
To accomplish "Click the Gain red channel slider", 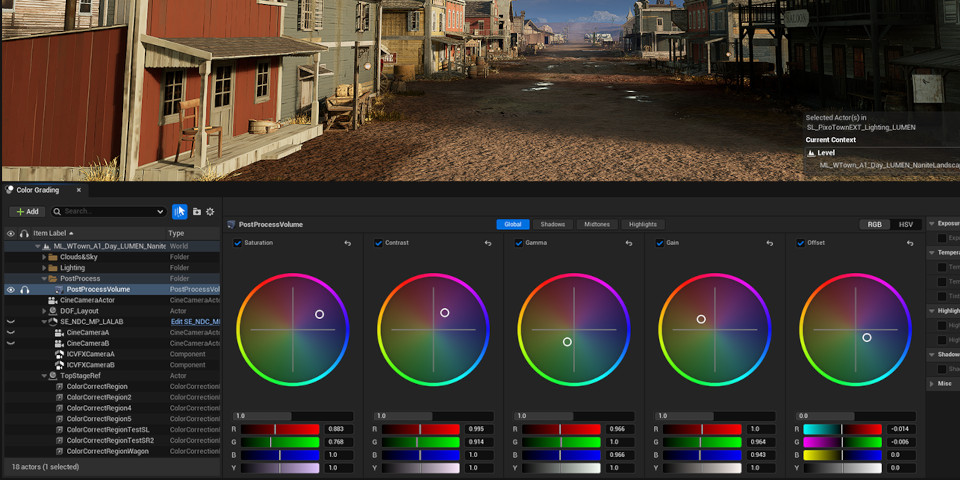I will (x=701, y=429).
